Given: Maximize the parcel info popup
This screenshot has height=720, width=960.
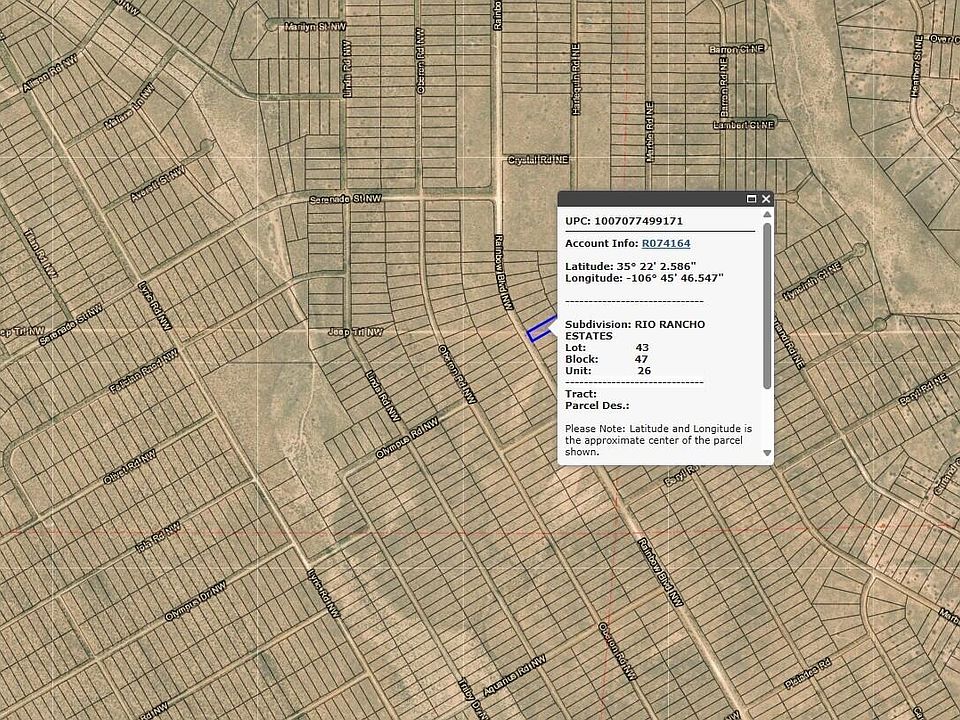Looking at the screenshot, I should [x=752, y=199].
